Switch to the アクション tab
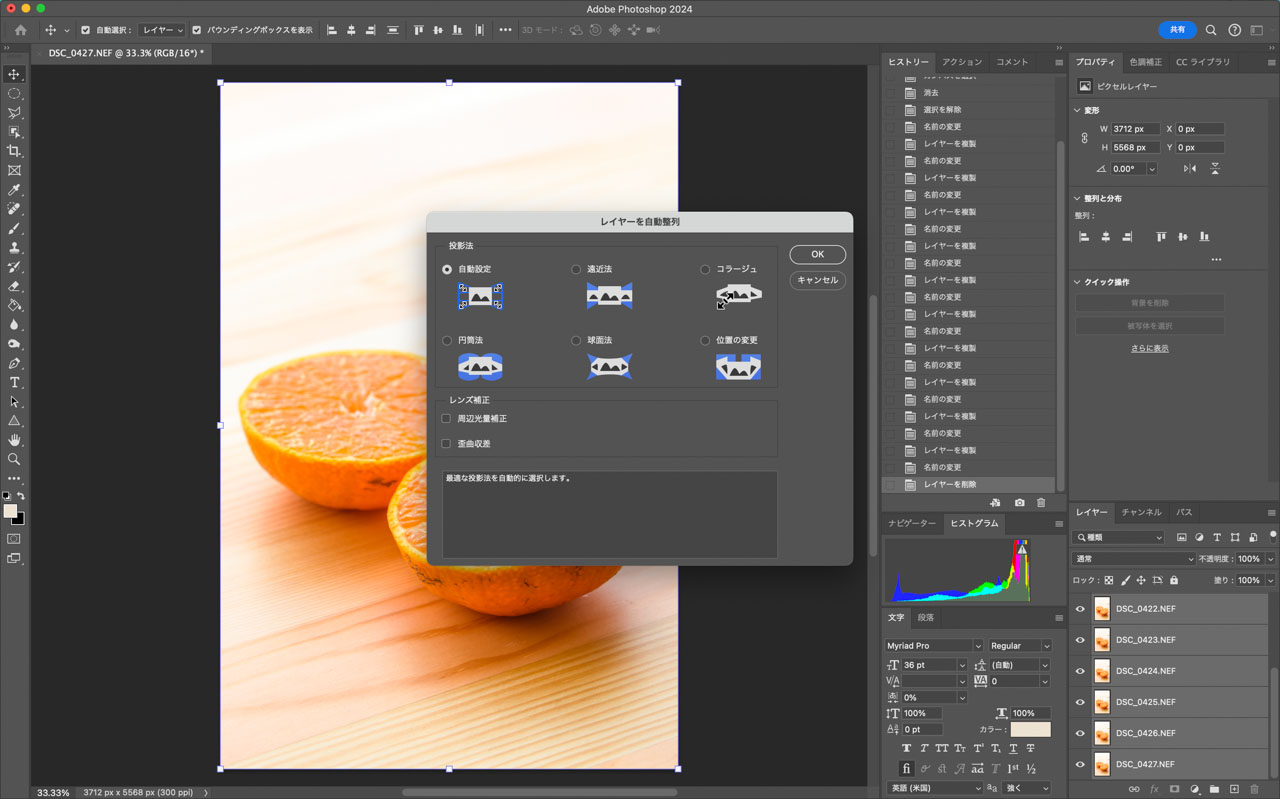The height and width of the screenshot is (799, 1280). click(x=962, y=62)
